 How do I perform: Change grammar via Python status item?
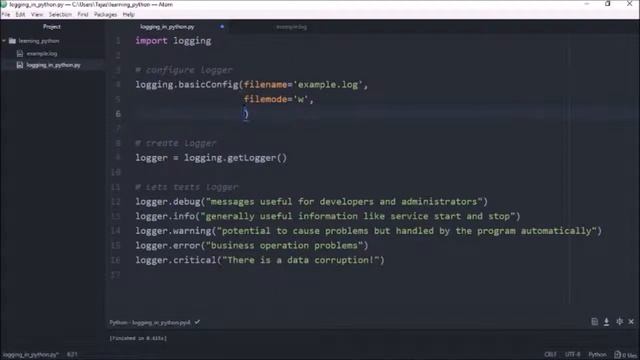click(598, 354)
